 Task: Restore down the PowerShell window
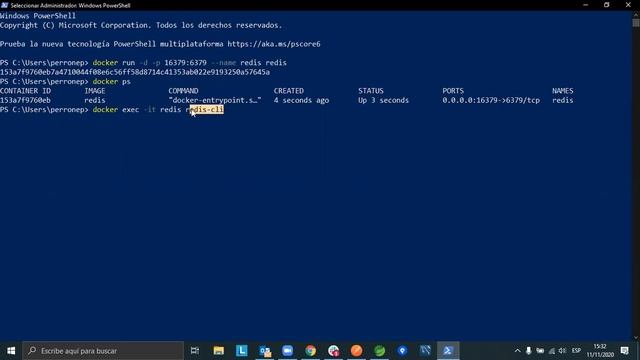tap(607, 5)
